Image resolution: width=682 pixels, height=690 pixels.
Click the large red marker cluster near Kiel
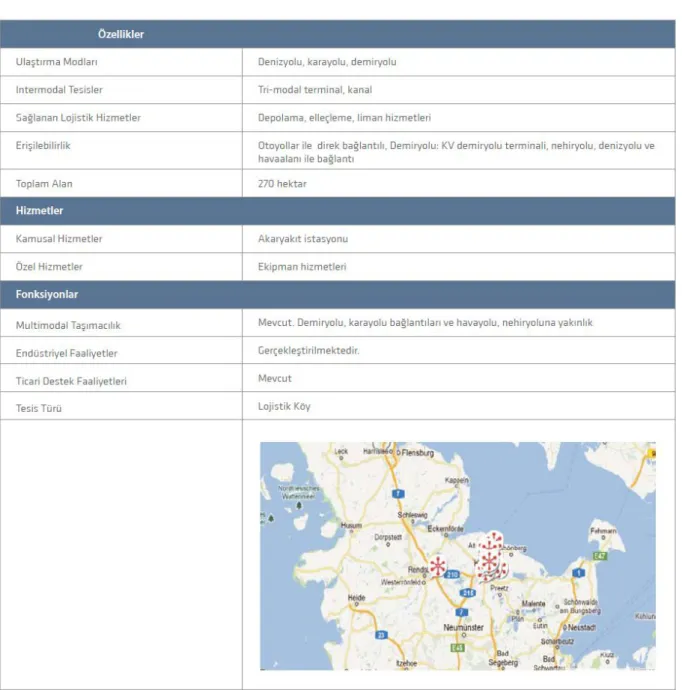click(491, 558)
